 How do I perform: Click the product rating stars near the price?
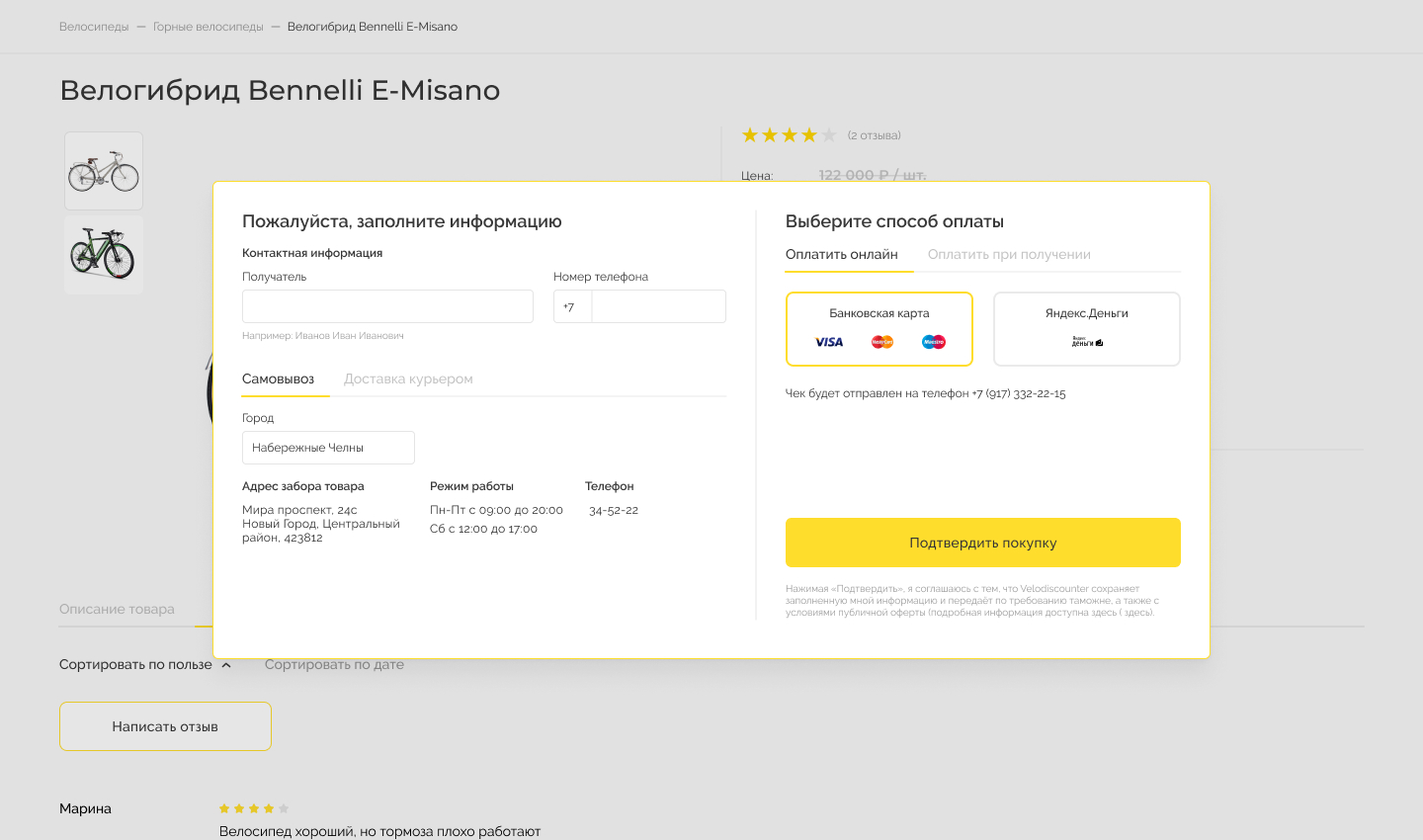click(789, 134)
